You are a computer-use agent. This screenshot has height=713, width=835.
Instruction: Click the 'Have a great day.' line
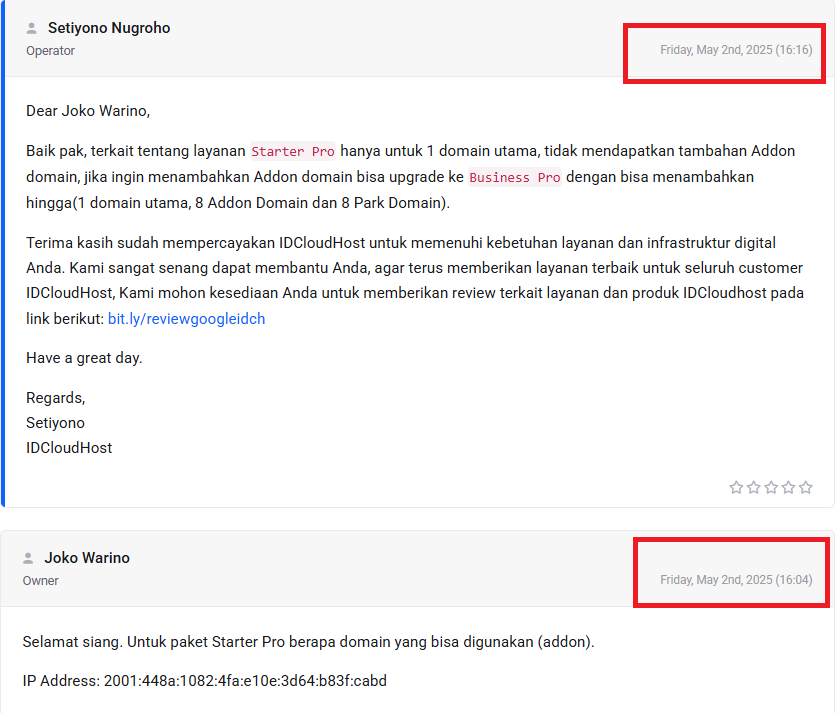coord(84,358)
